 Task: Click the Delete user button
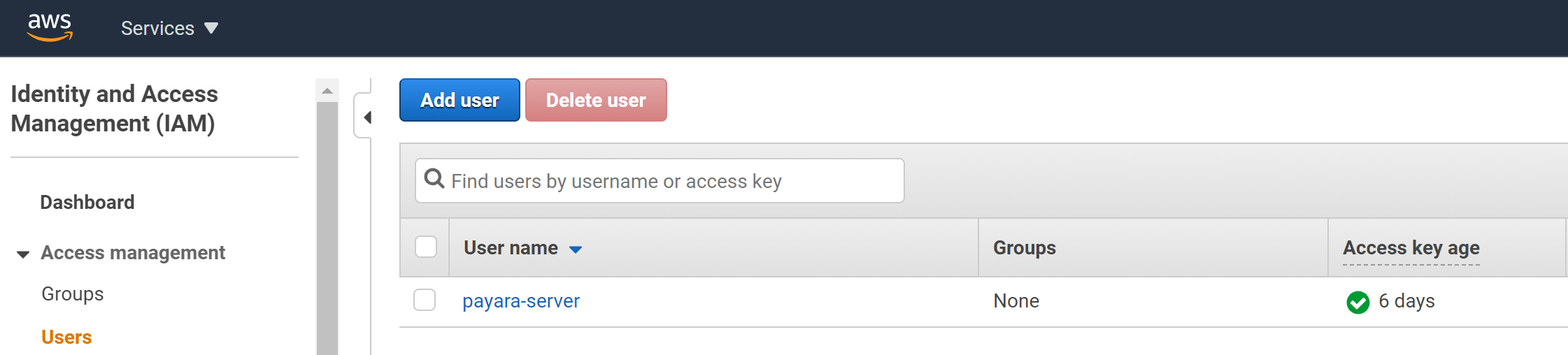(x=596, y=100)
